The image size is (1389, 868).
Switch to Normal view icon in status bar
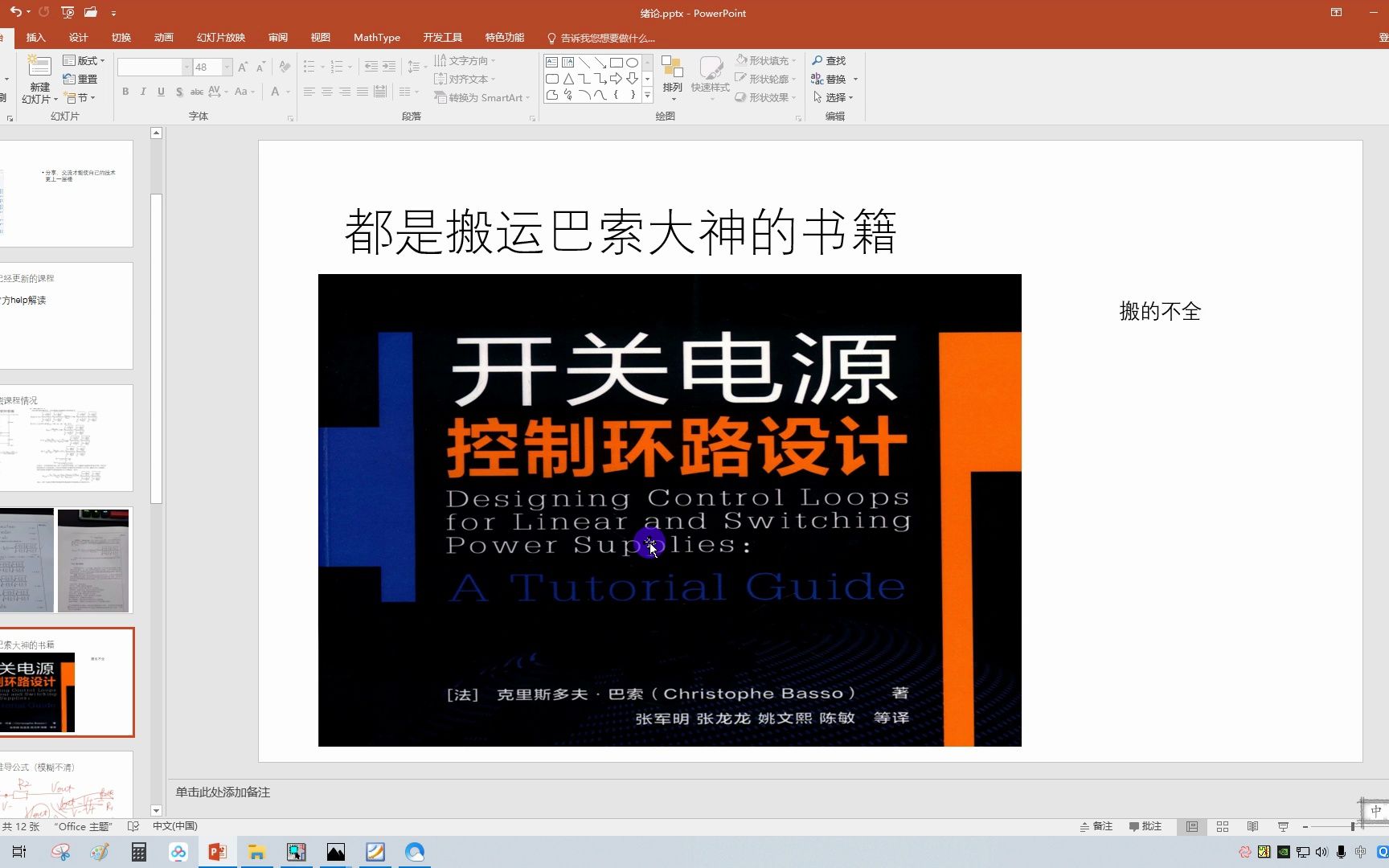1192,826
